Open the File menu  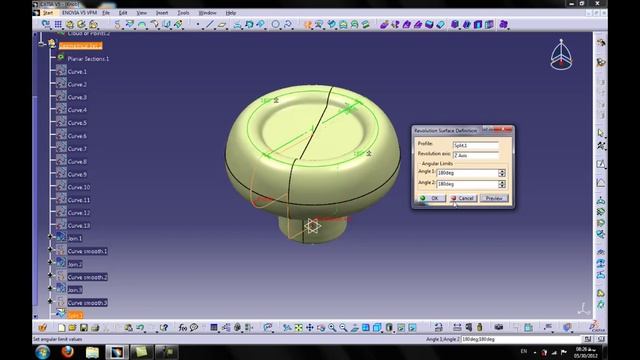(x=106, y=13)
